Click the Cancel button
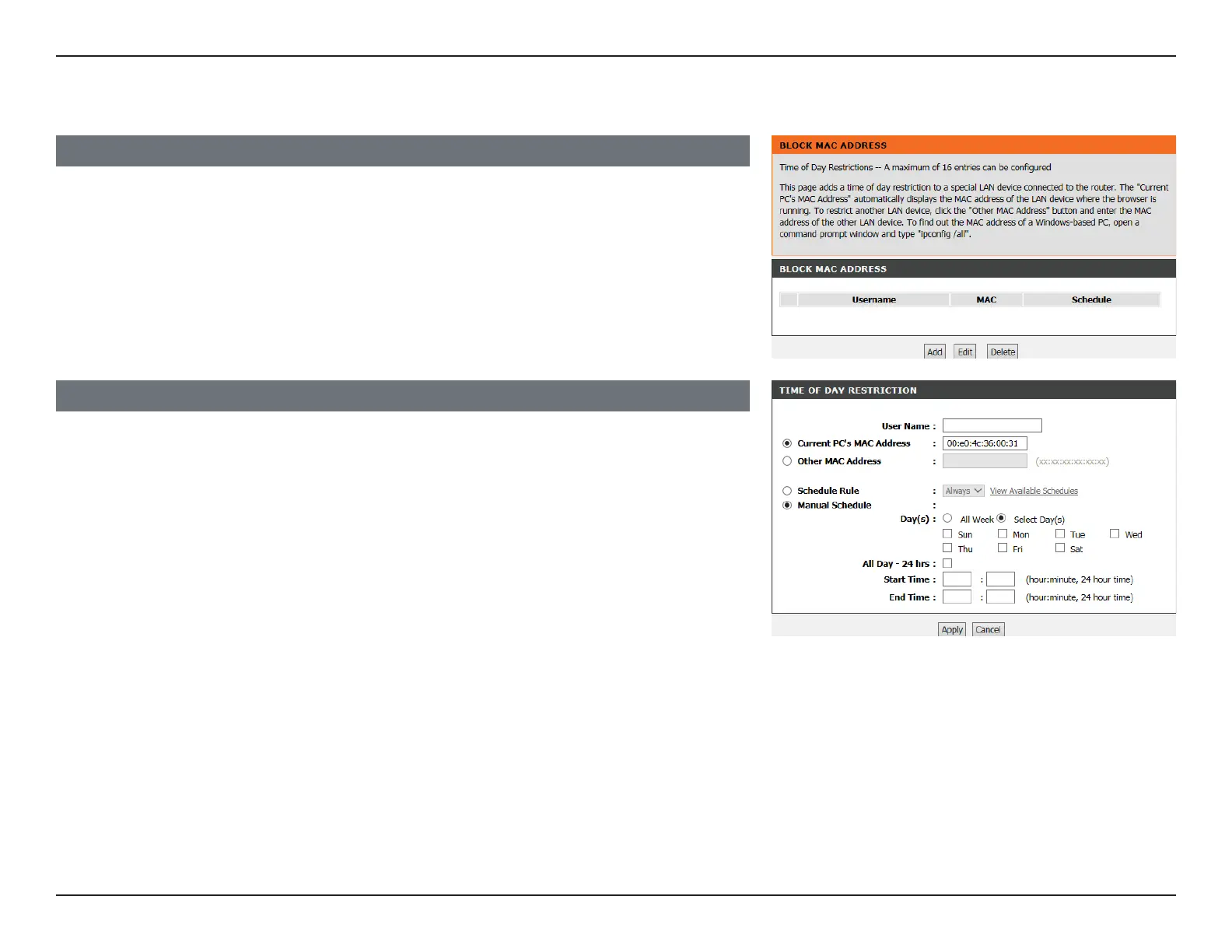Image resolution: width=1232 pixels, height=952 pixels. click(988, 629)
